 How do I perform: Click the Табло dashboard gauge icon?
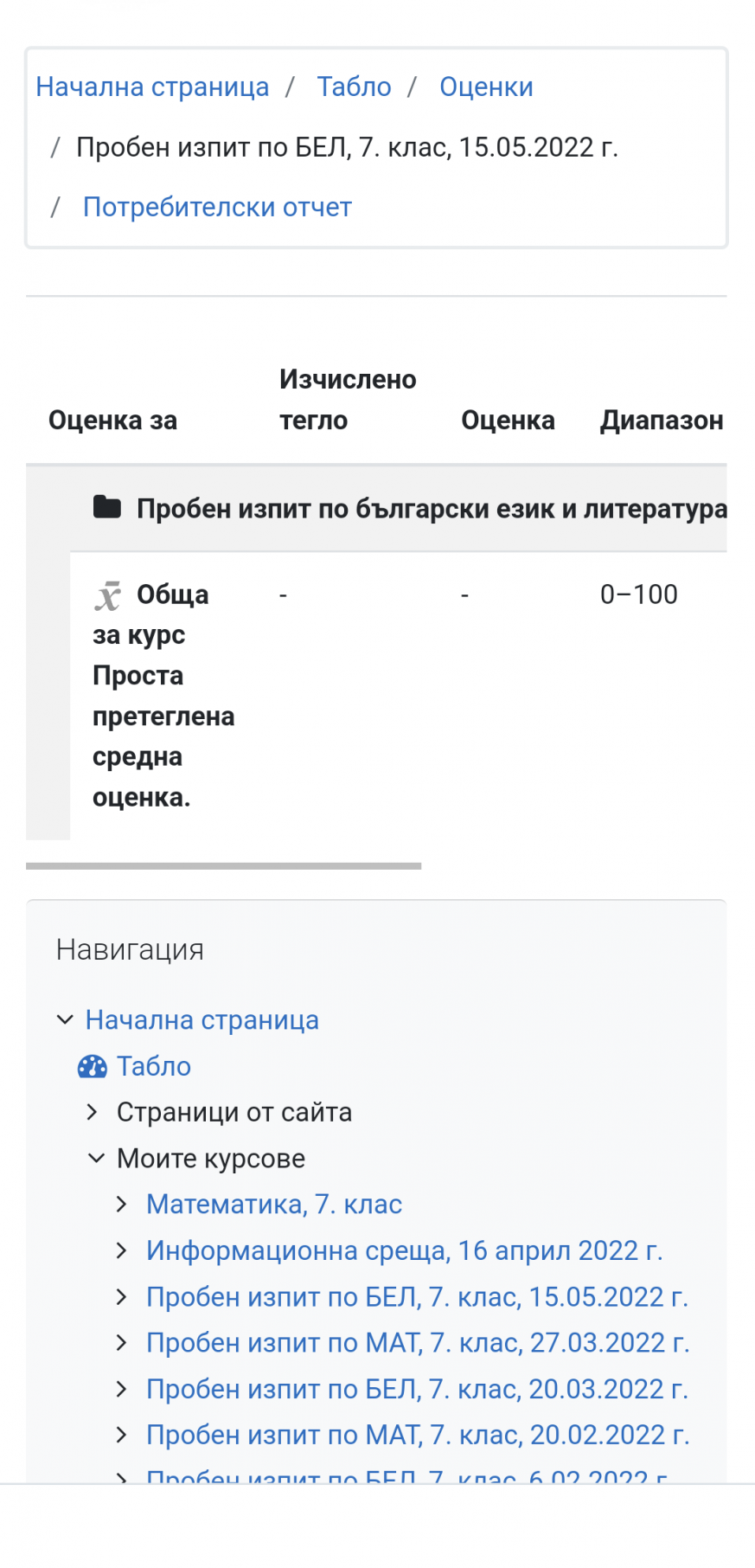coord(92,1066)
